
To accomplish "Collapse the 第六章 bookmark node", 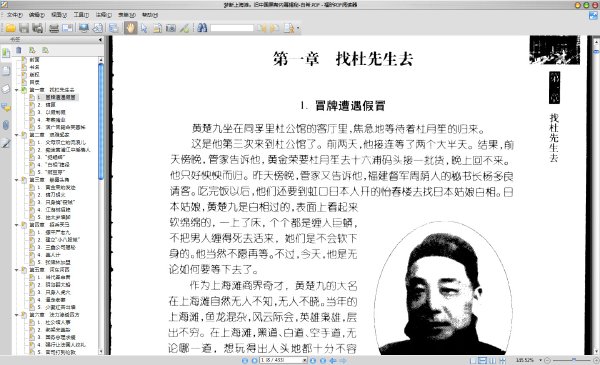I will 17,315.
